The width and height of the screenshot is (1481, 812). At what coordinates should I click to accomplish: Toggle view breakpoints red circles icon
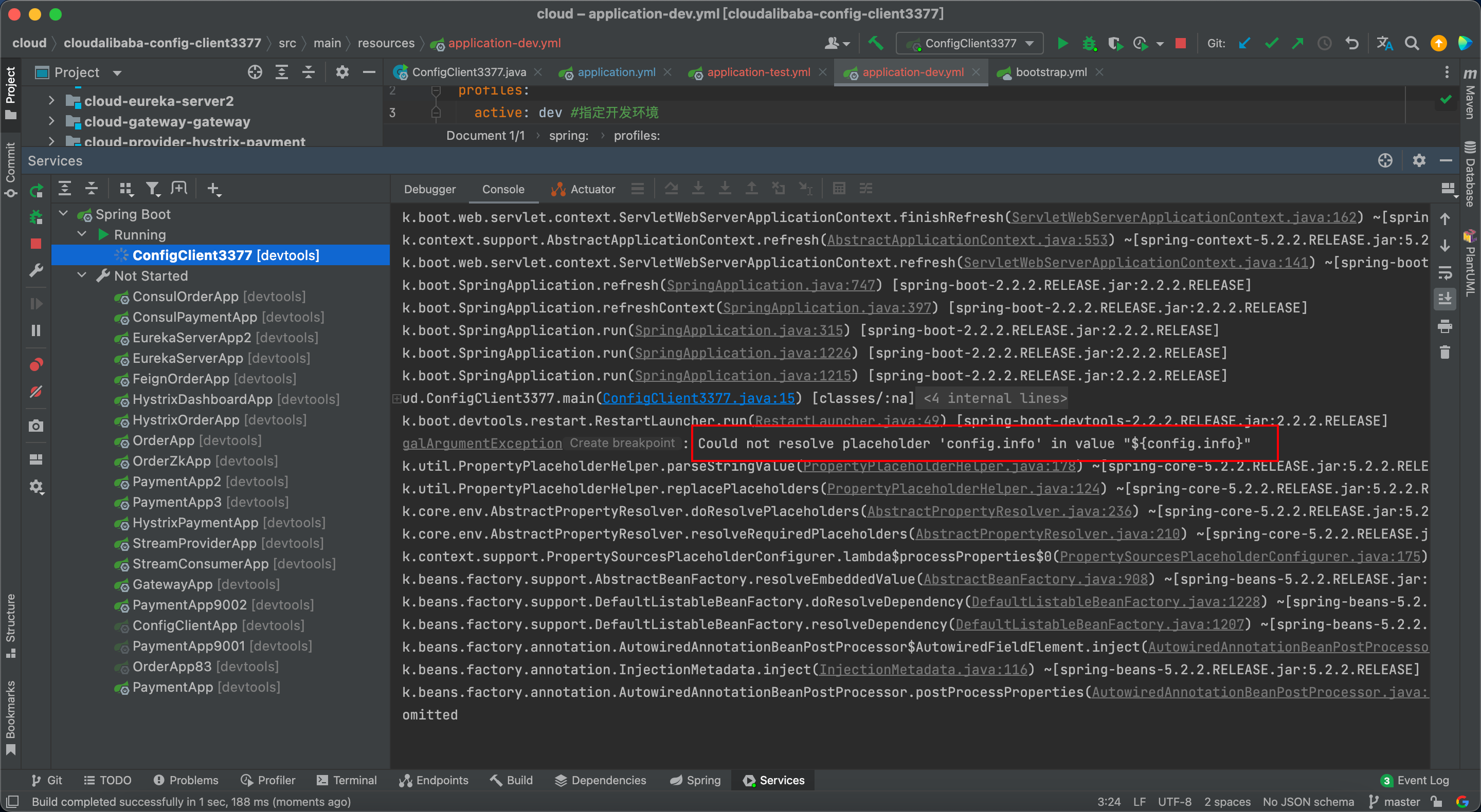tap(36, 364)
